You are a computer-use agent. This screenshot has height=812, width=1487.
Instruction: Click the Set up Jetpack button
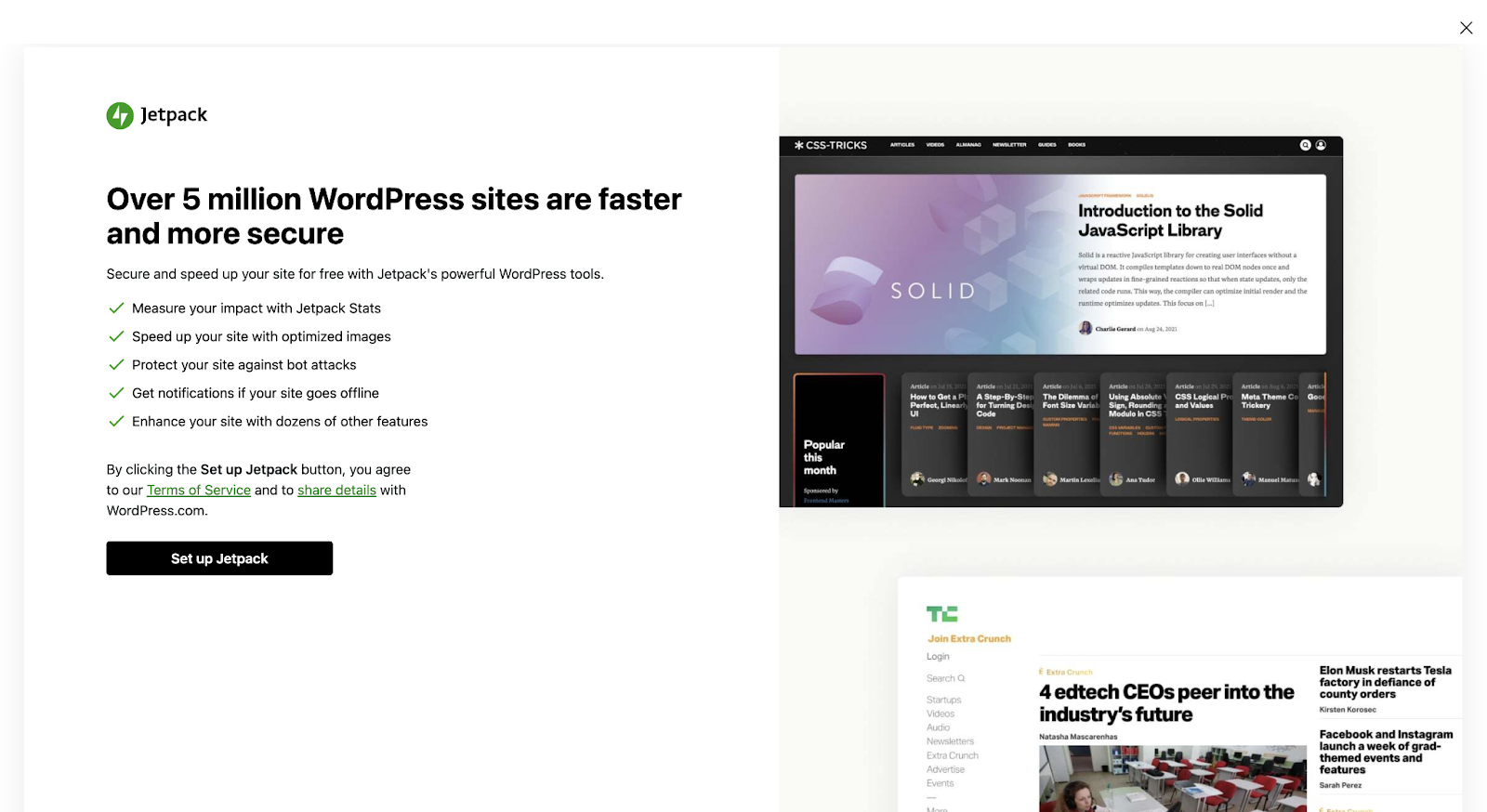tap(219, 558)
